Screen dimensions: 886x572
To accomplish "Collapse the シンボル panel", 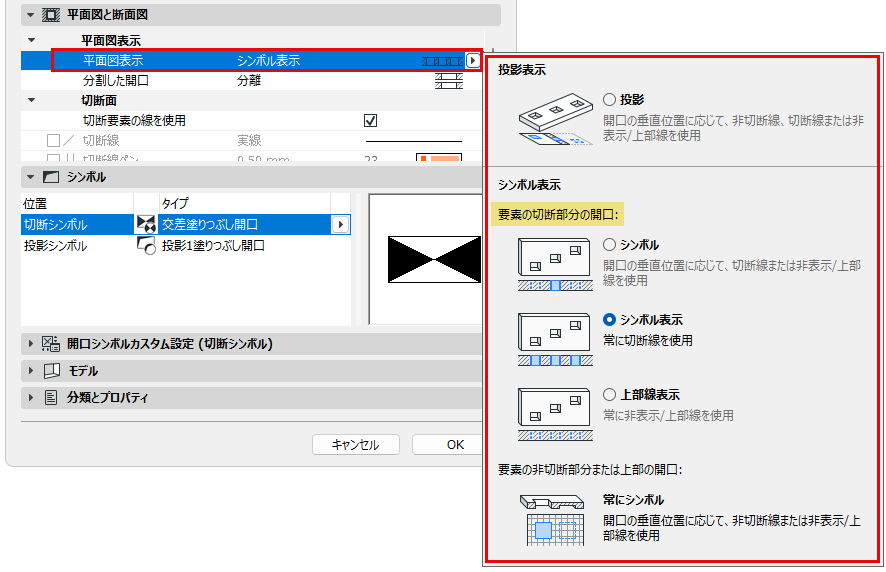I will pyautogui.click(x=31, y=177).
